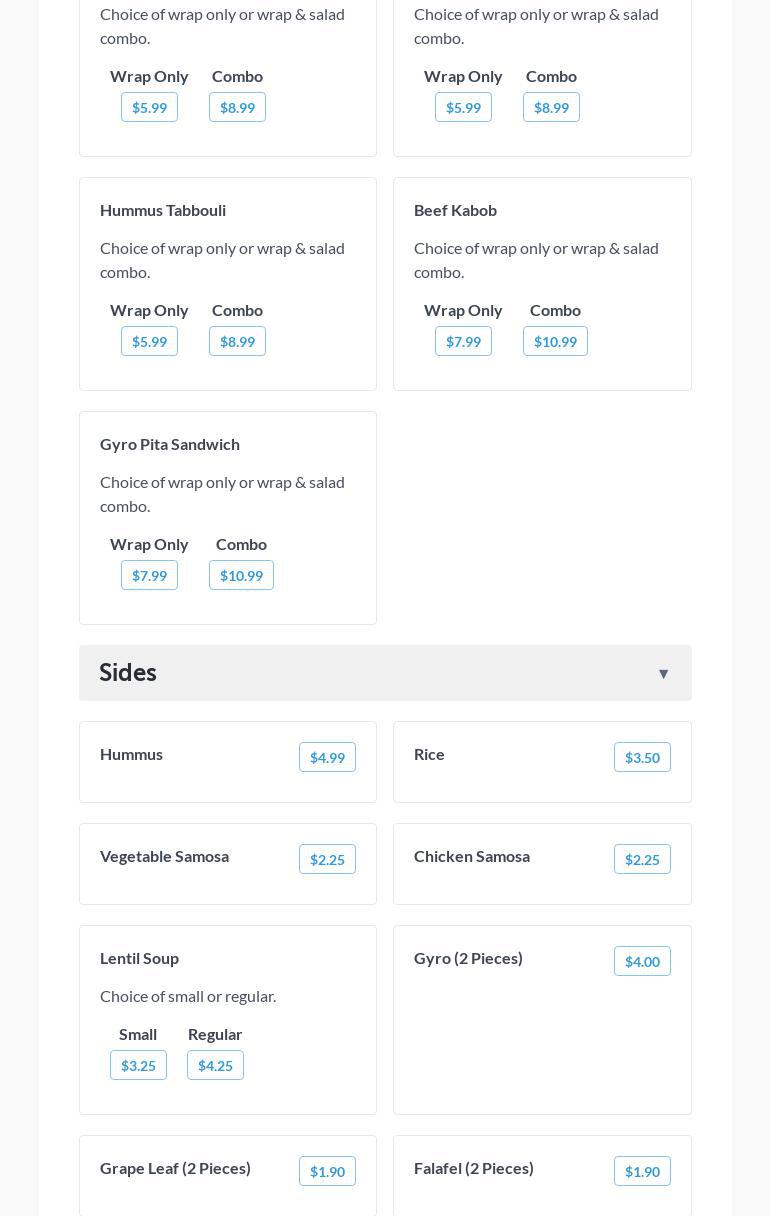Add Vegetable Samosa for $2.25

click(327, 859)
